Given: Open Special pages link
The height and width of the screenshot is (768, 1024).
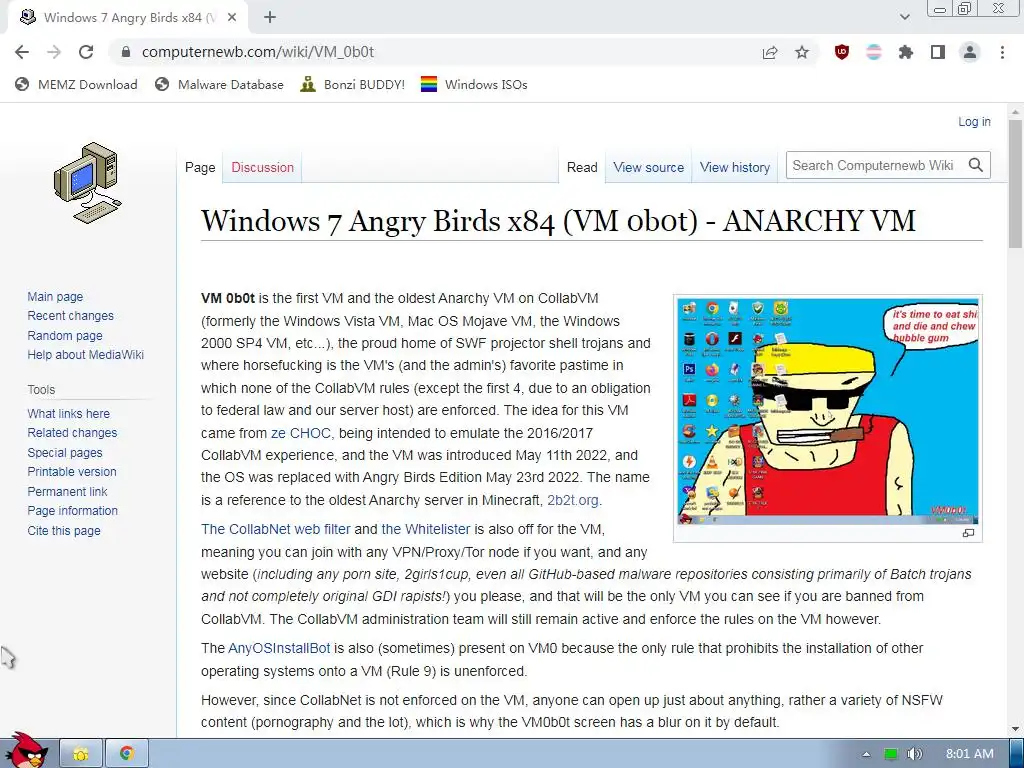Looking at the screenshot, I should pyautogui.click(x=65, y=453).
